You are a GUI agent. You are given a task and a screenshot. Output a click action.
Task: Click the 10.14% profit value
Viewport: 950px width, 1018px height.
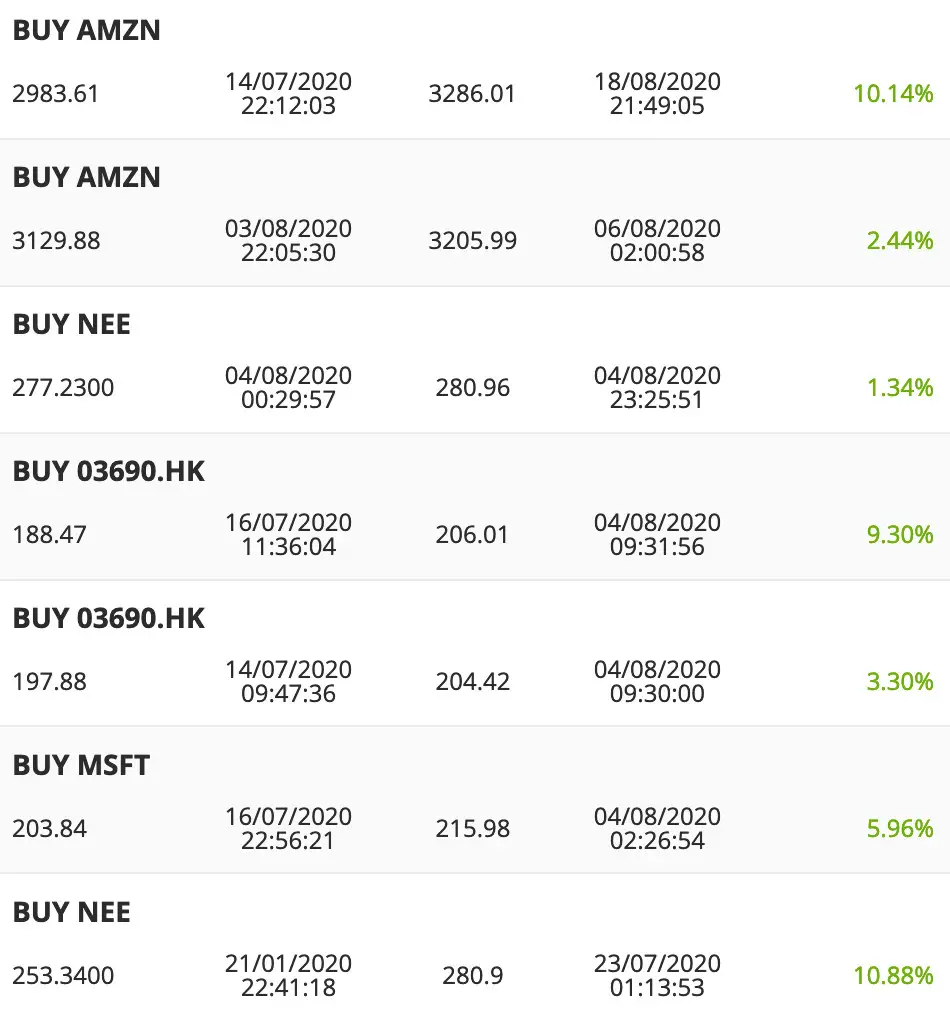pos(893,93)
